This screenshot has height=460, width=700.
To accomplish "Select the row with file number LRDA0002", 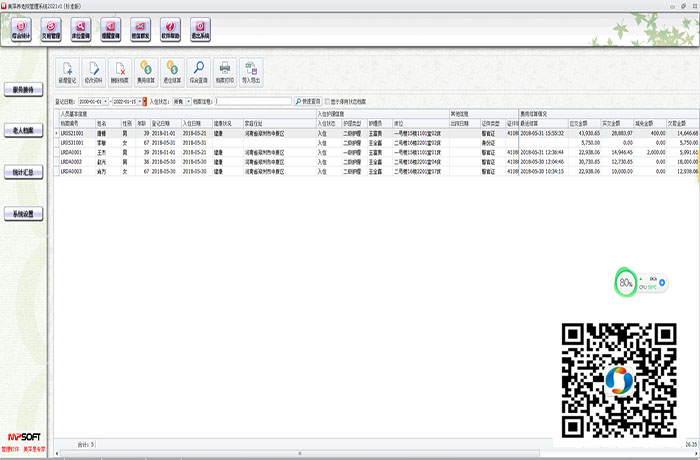I will tap(376, 162).
